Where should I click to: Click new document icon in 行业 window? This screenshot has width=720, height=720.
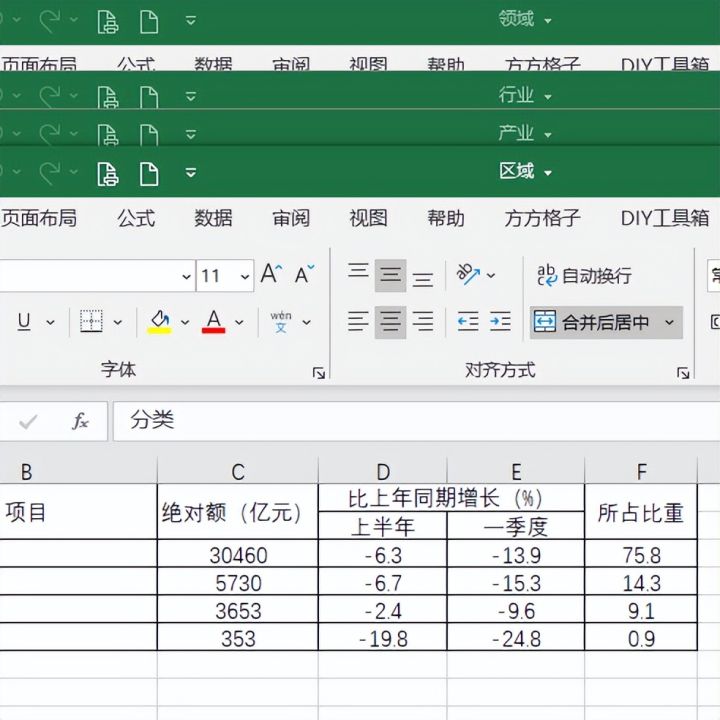149,97
